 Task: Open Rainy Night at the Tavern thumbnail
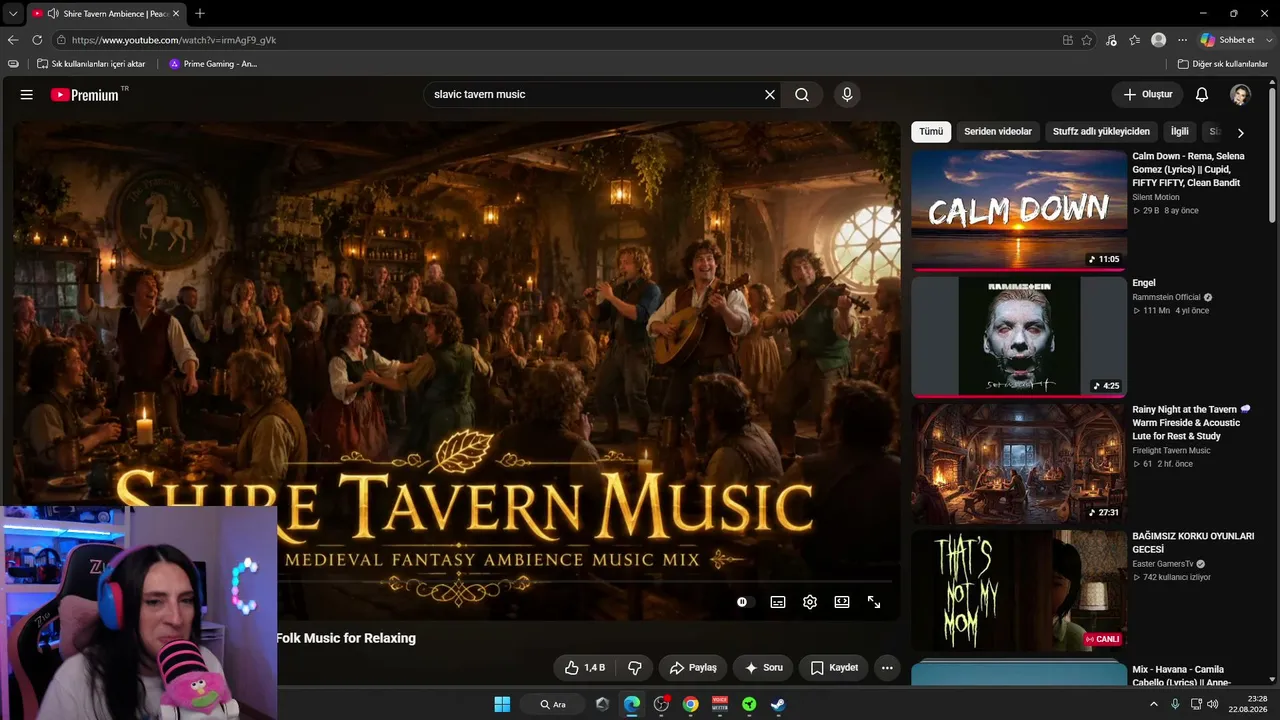1019,464
